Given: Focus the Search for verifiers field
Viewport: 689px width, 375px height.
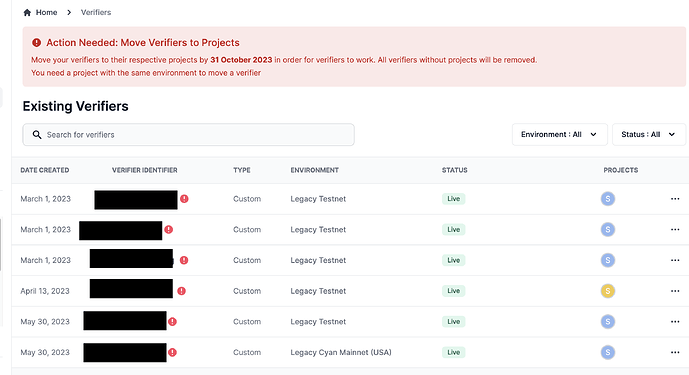Looking at the screenshot, I should (x=189, y=135).
